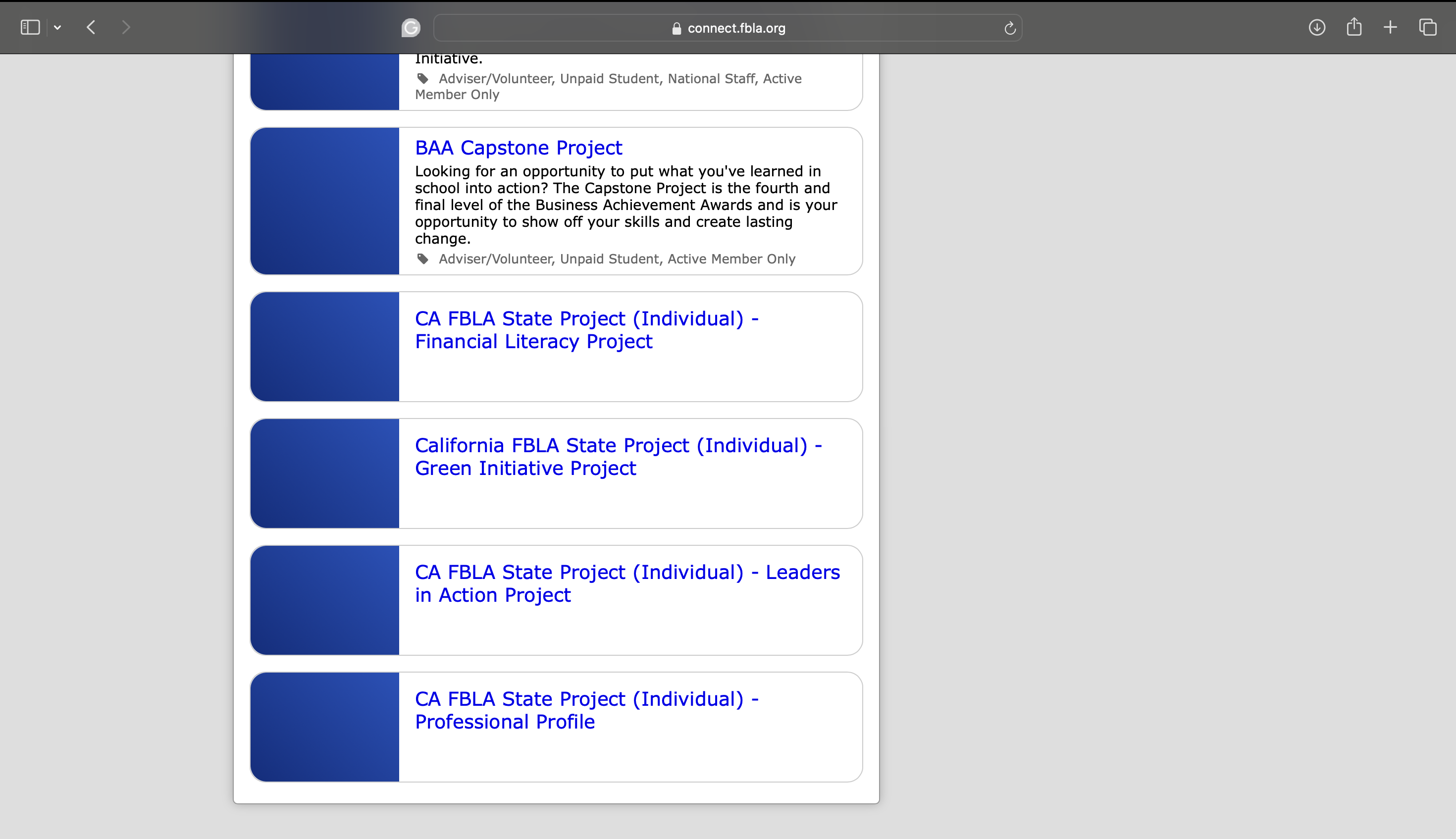Open the Share icon in toolbar
The width and height of the screenshot is (1456, 839).
click(x=1354, y=27)
